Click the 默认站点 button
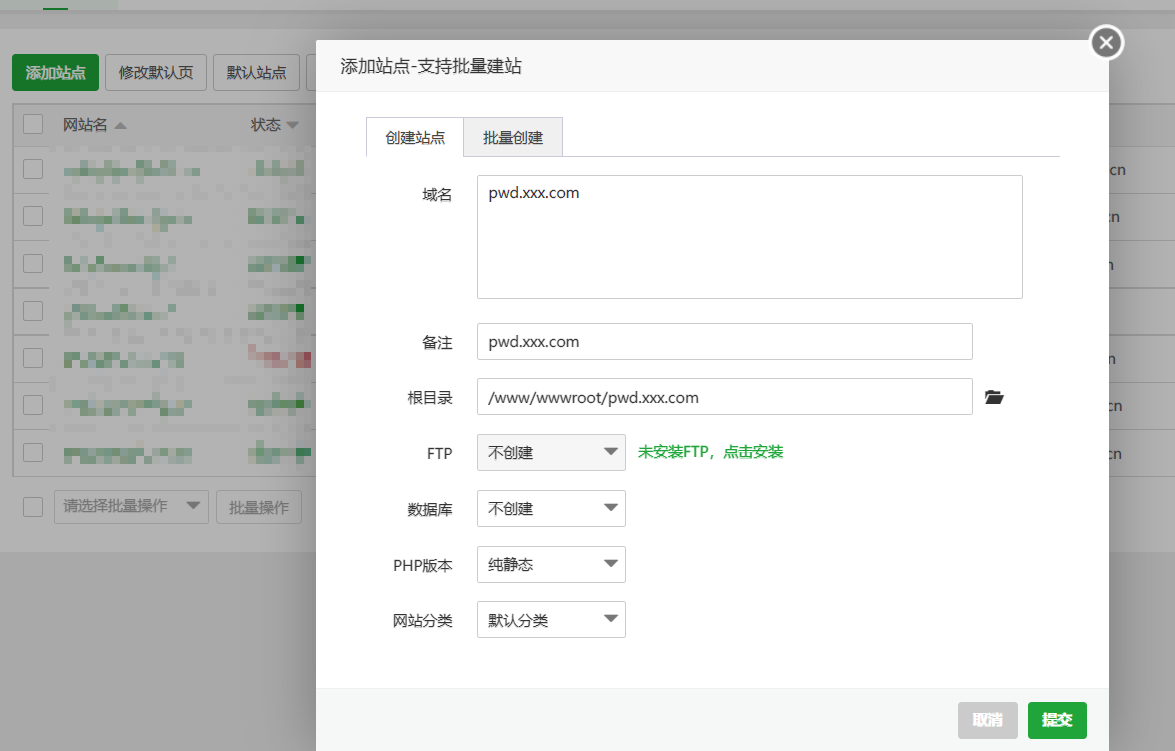Viewport: 1175px width, 751px height. click(x=256, y=73)
